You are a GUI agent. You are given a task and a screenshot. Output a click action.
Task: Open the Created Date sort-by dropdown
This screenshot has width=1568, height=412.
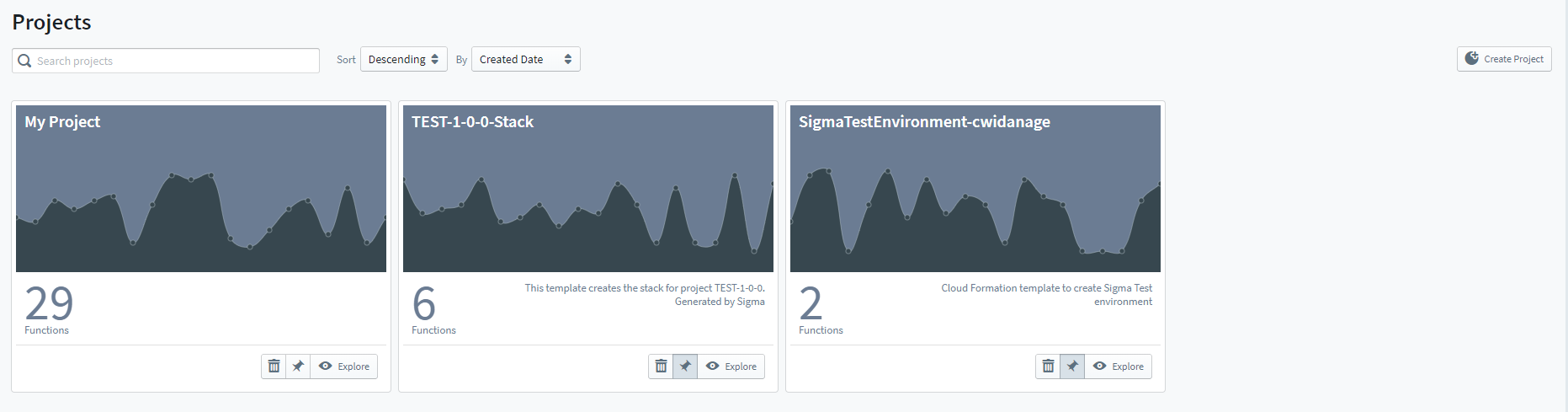[525, 60]
